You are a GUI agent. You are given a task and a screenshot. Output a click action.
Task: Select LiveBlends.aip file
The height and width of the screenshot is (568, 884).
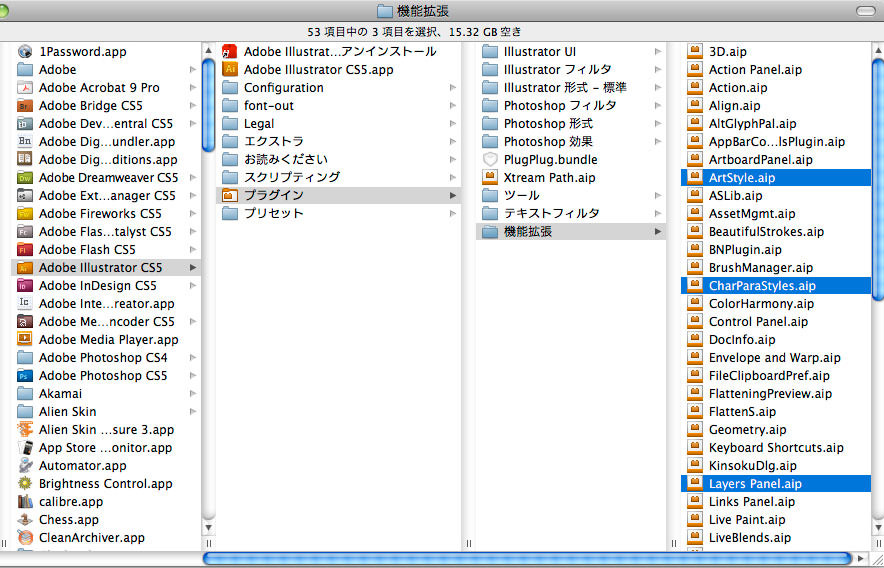coord(776,538)
